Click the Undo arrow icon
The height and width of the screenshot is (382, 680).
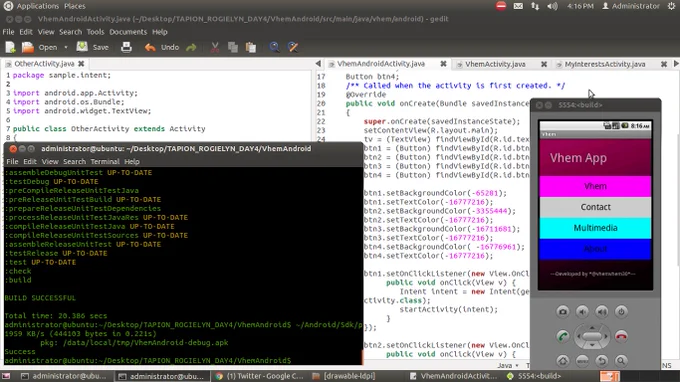(x=150, y=47)
